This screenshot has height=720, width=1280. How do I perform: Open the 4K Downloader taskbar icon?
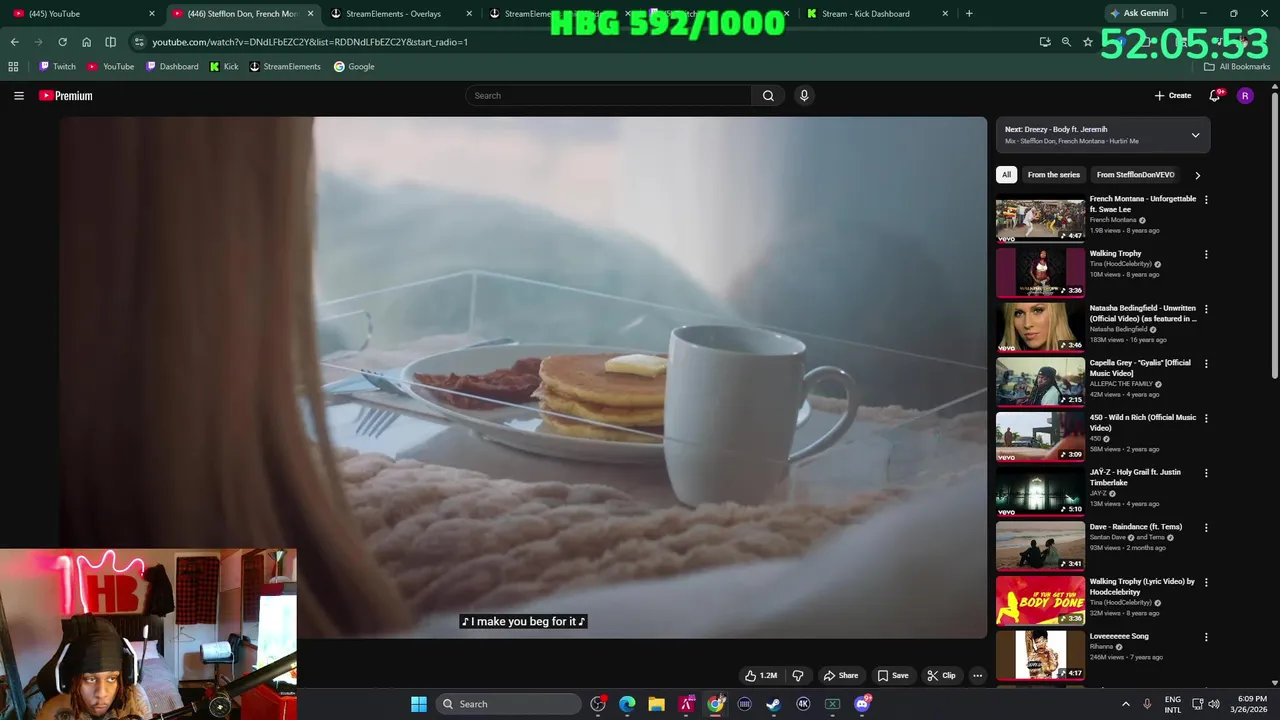pyautogui.click(x=803, y=704)
